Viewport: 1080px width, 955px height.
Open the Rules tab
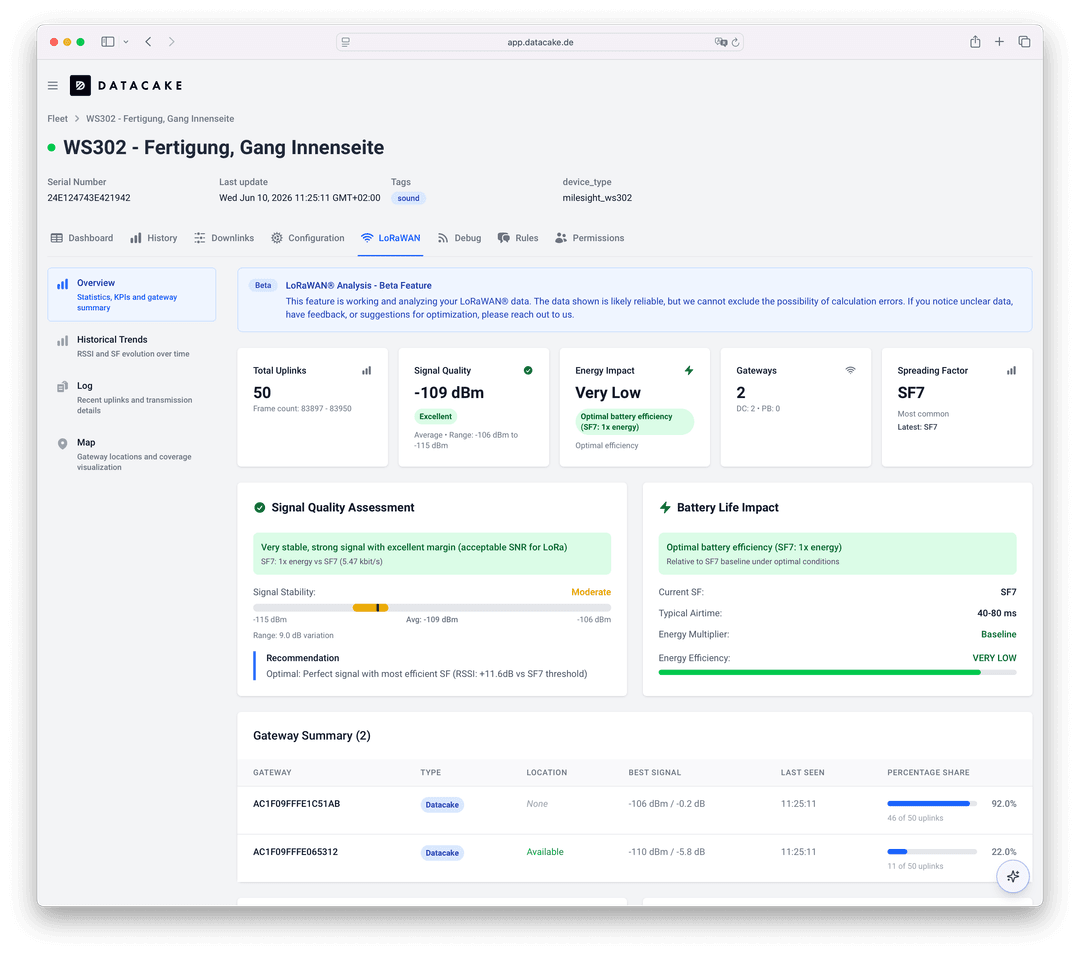[518, 238]
